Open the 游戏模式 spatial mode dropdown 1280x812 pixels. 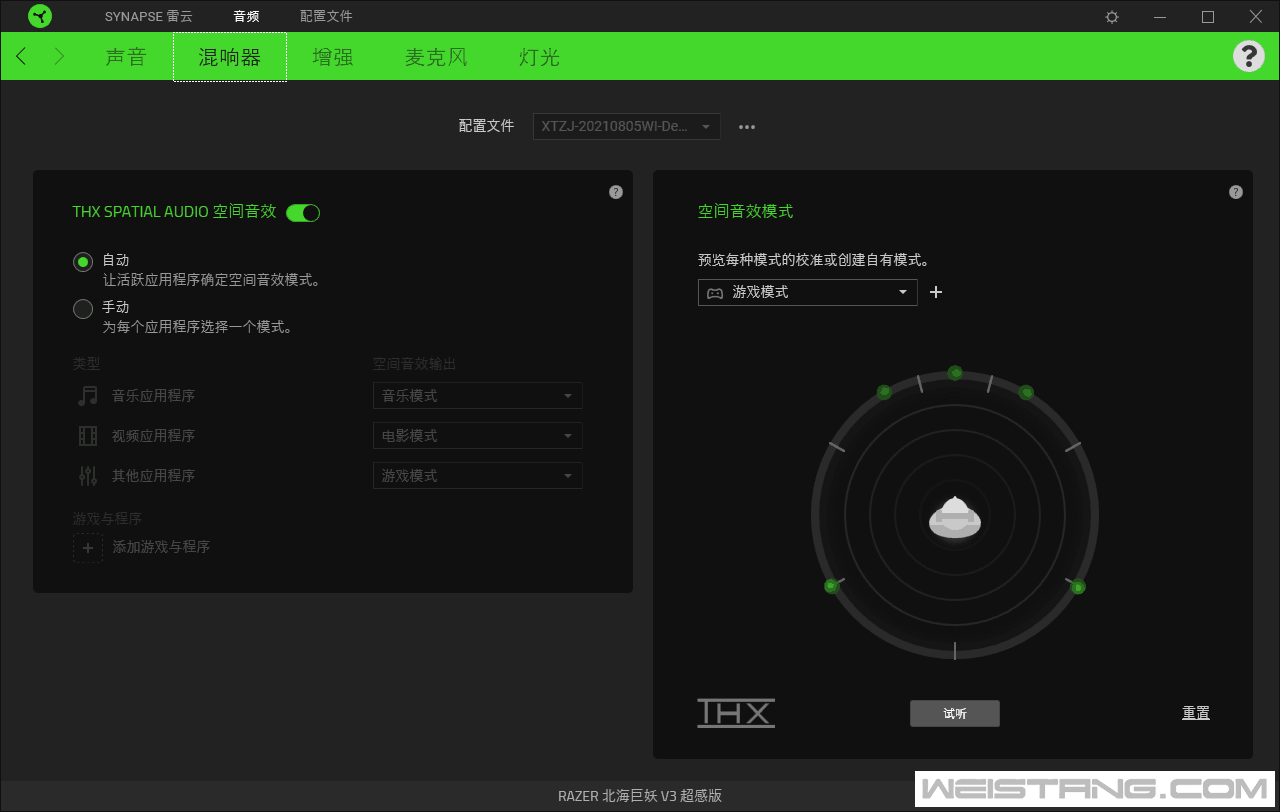[808, 292]
